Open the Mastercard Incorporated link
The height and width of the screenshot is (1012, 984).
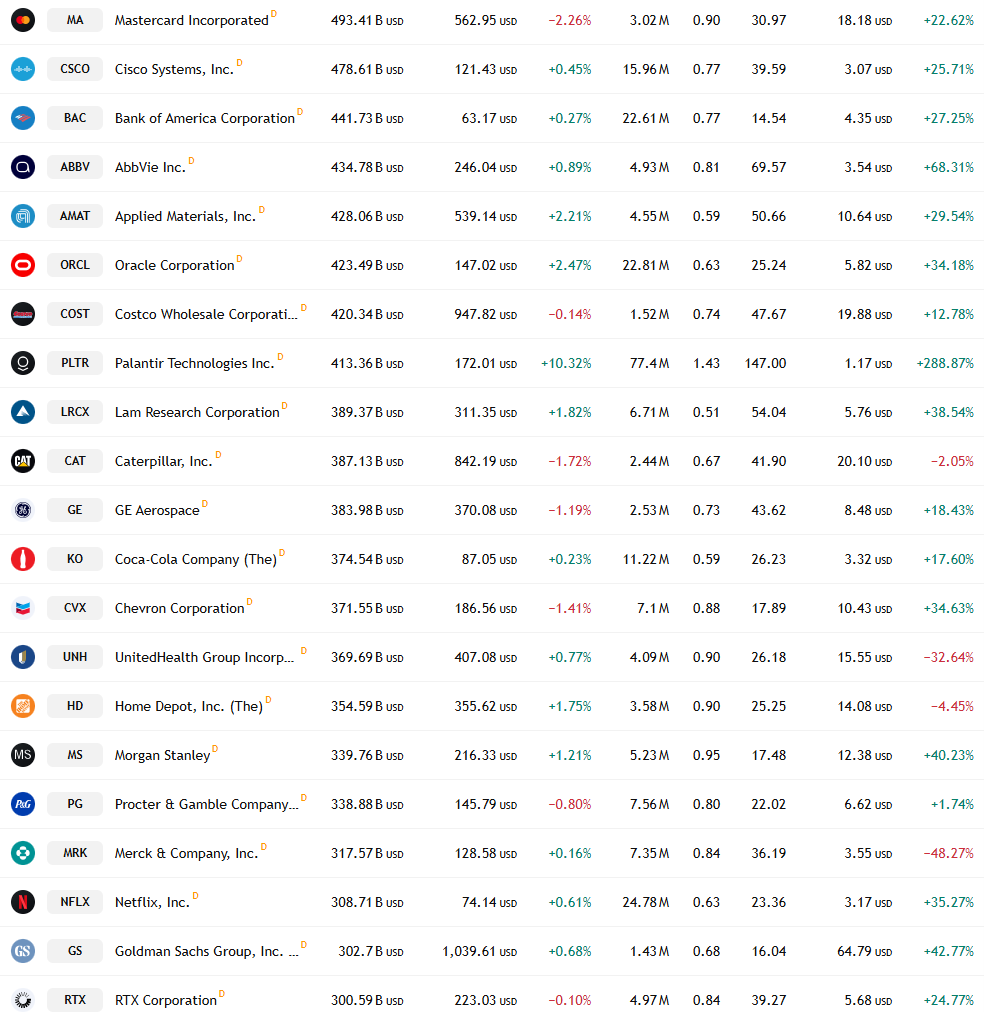[192, 21]
